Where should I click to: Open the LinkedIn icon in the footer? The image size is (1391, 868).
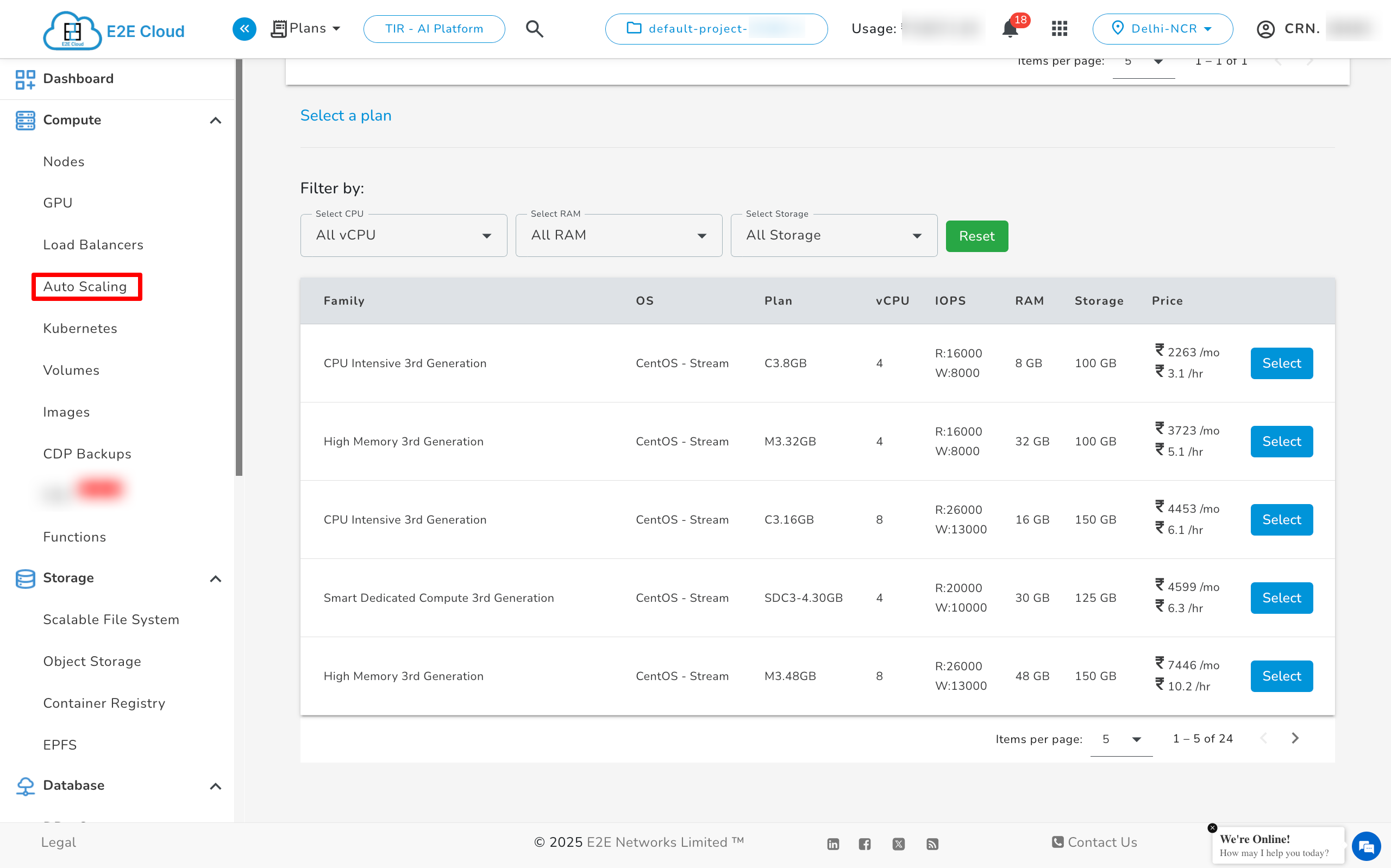pos(833,844)
